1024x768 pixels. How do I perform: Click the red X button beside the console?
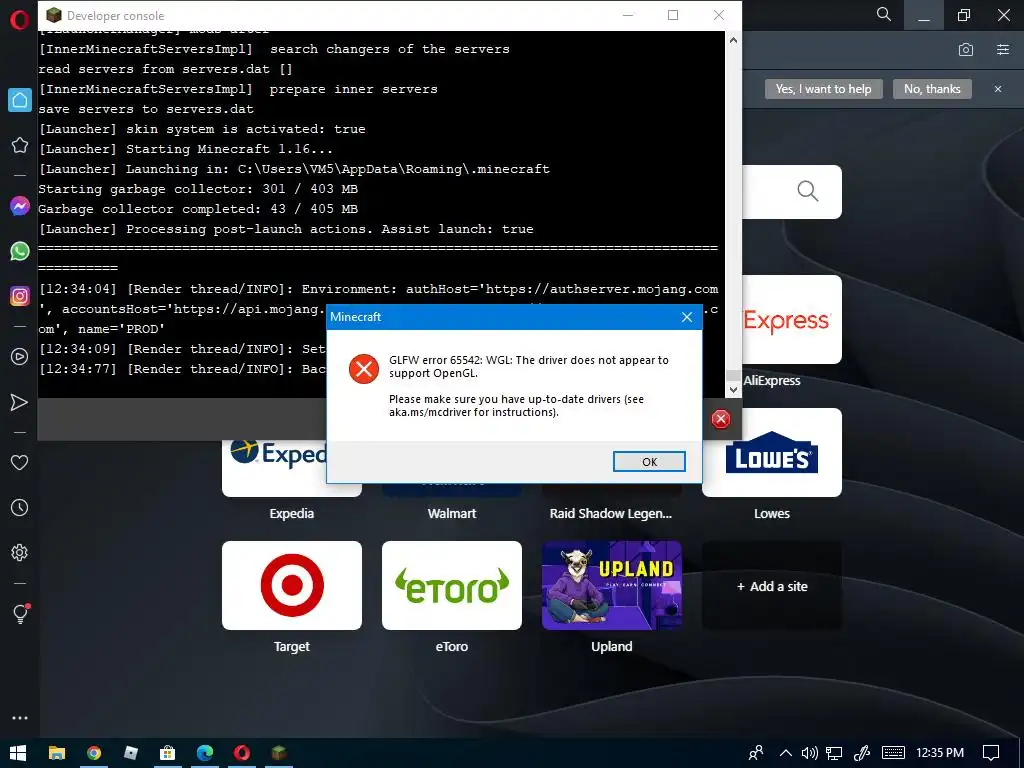(720, 419)
